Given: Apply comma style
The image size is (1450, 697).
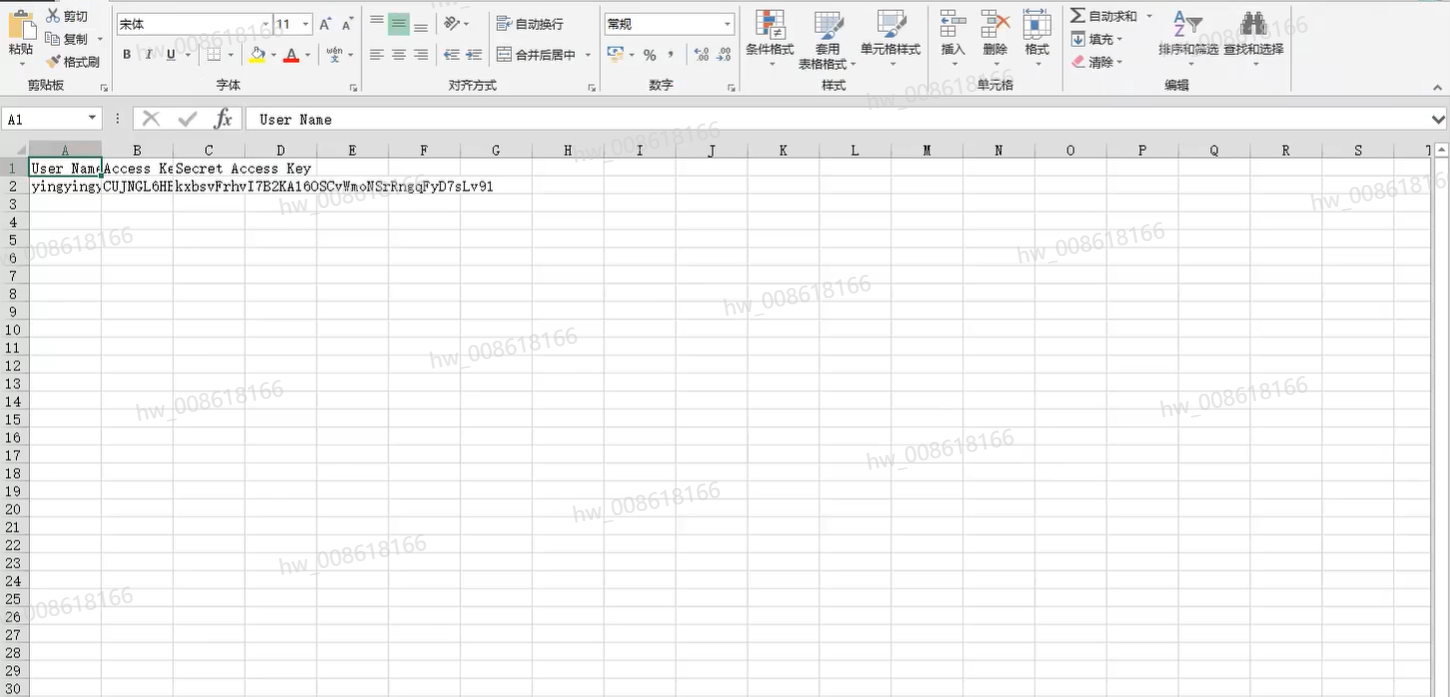Looking at the screenshot, I should coord(670,55).
